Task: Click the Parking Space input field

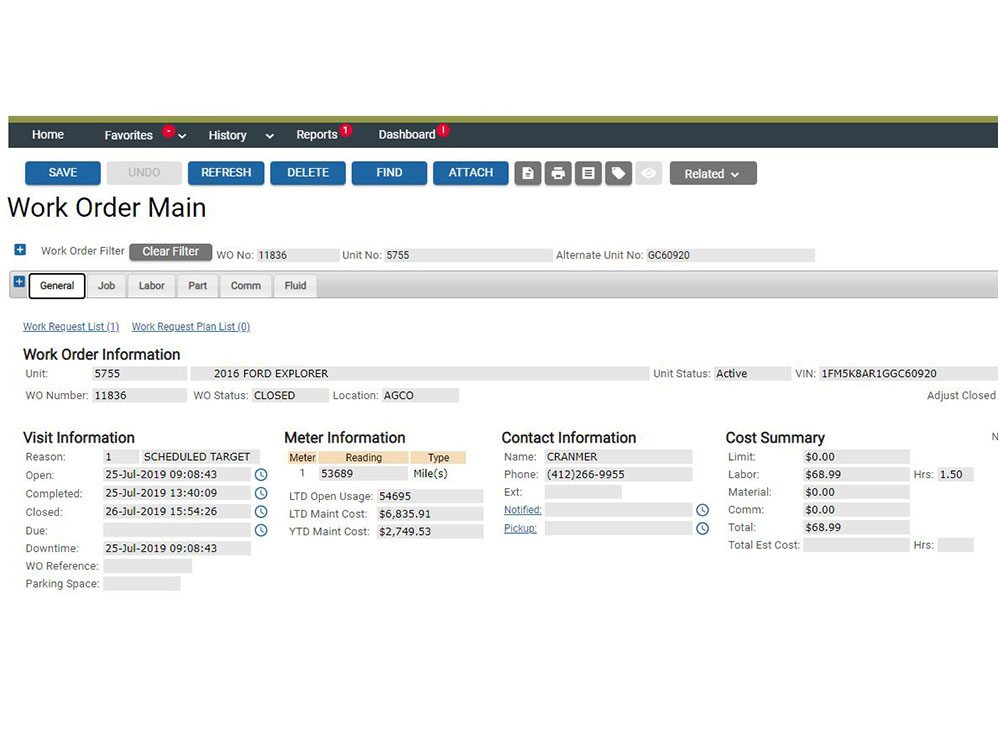Action: [142, 584]
